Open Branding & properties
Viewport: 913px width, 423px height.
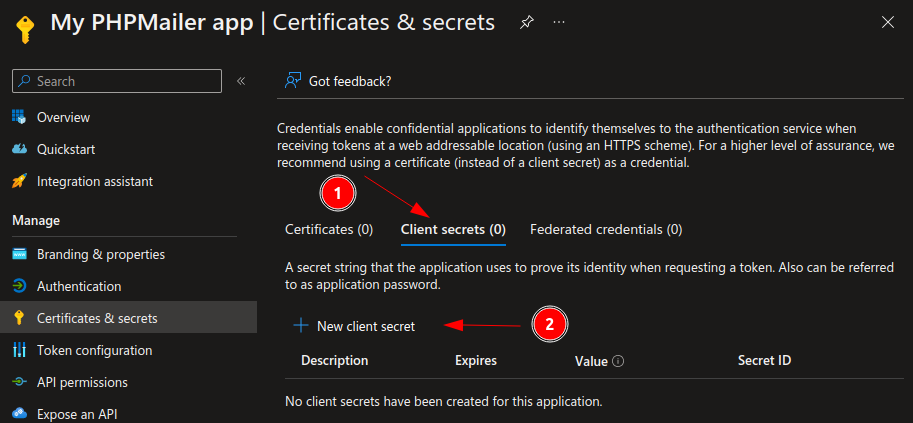point(101,254)
